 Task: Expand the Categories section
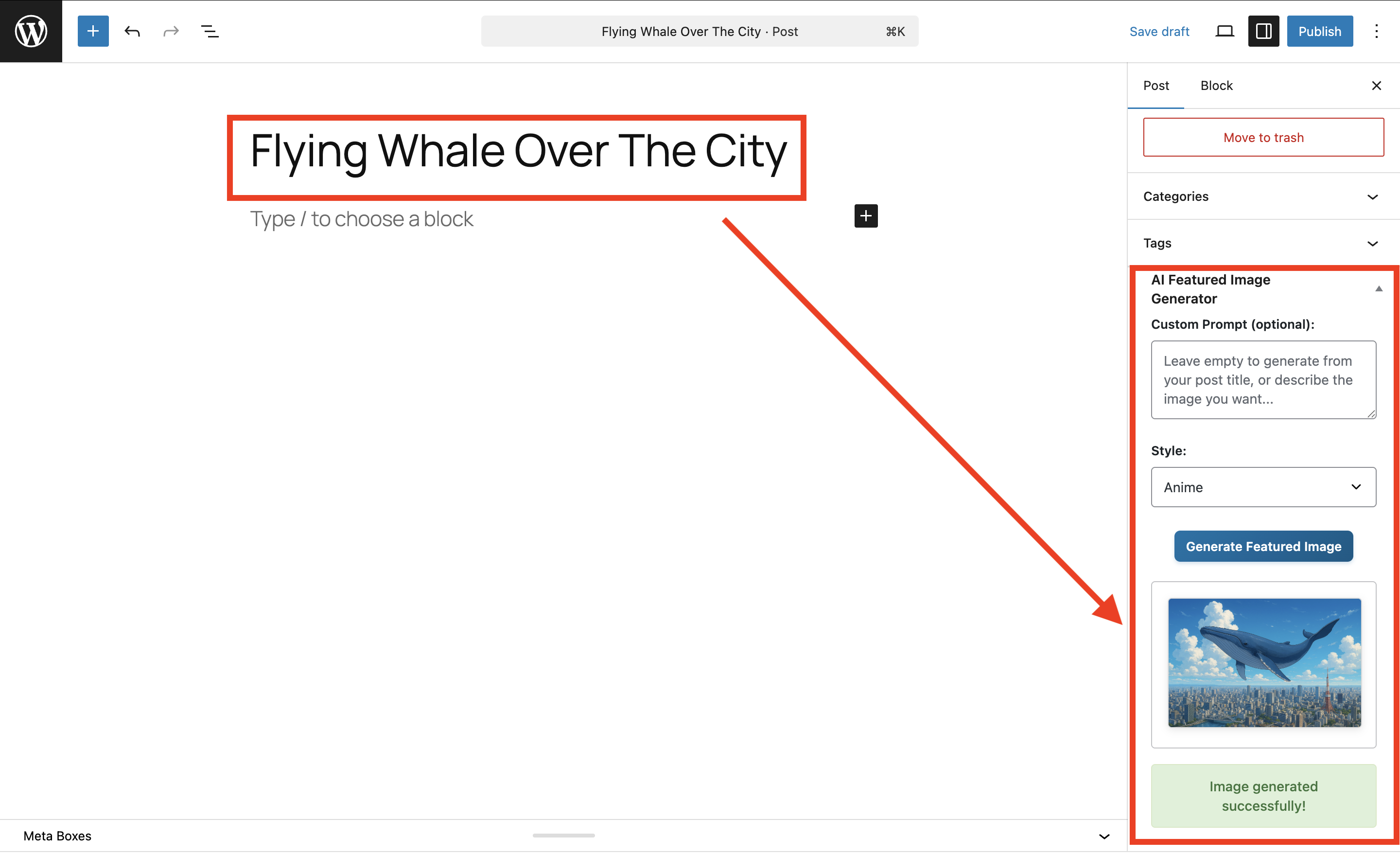click(x=1372, y=196)
